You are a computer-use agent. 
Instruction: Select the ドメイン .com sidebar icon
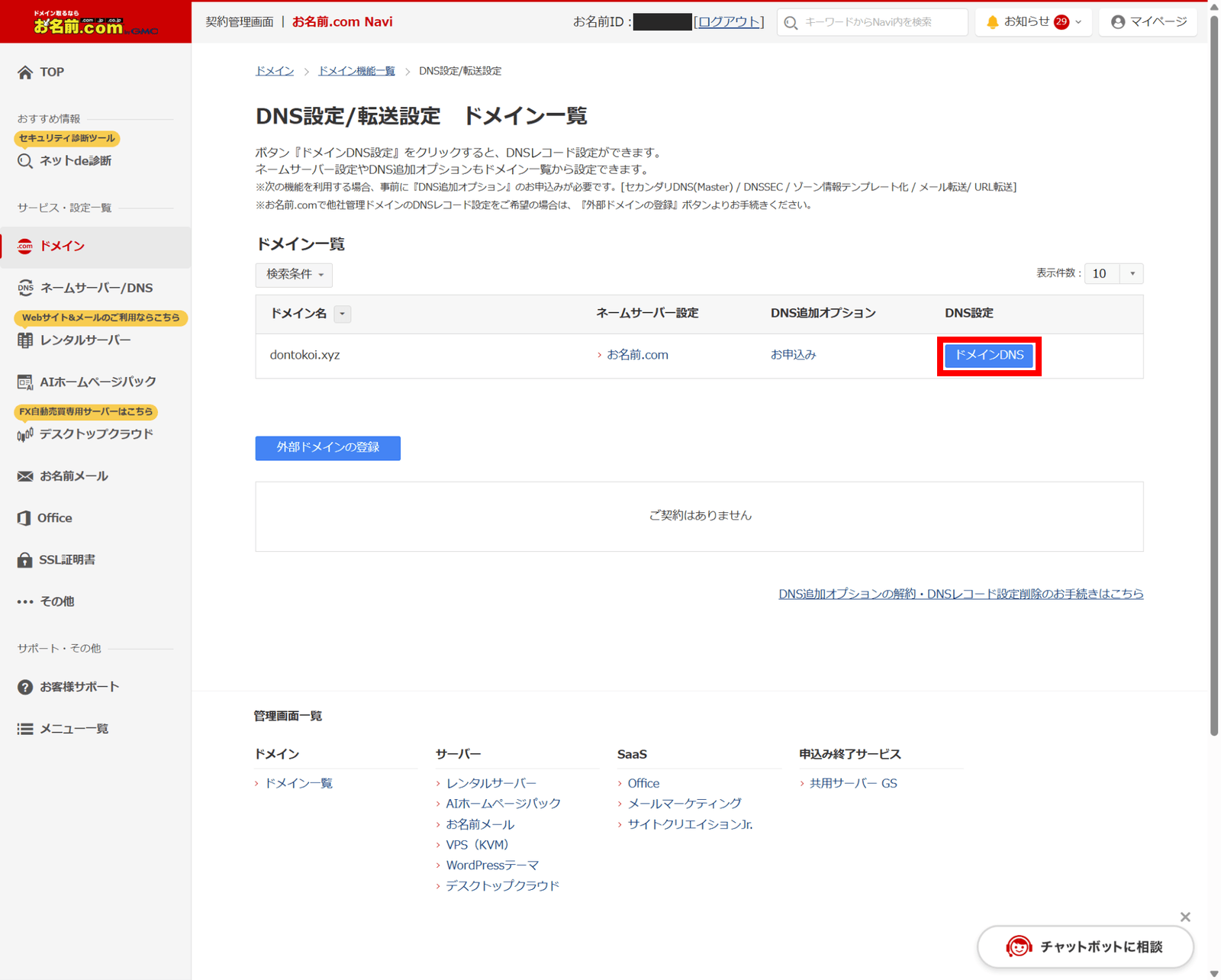[x=25, y=246]
